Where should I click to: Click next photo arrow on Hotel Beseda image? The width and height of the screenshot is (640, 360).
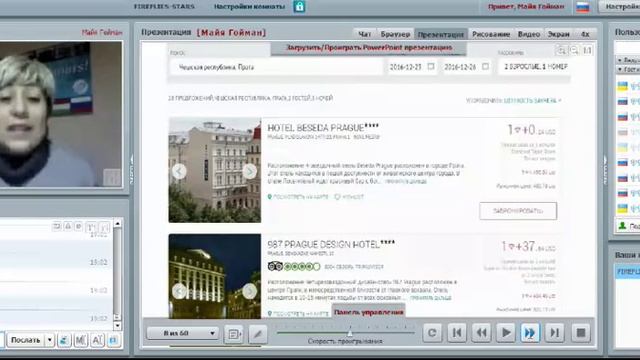249,171
